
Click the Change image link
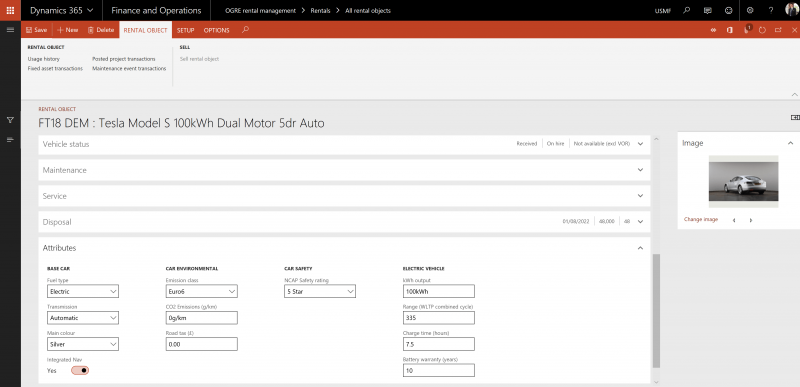(701, 219)
